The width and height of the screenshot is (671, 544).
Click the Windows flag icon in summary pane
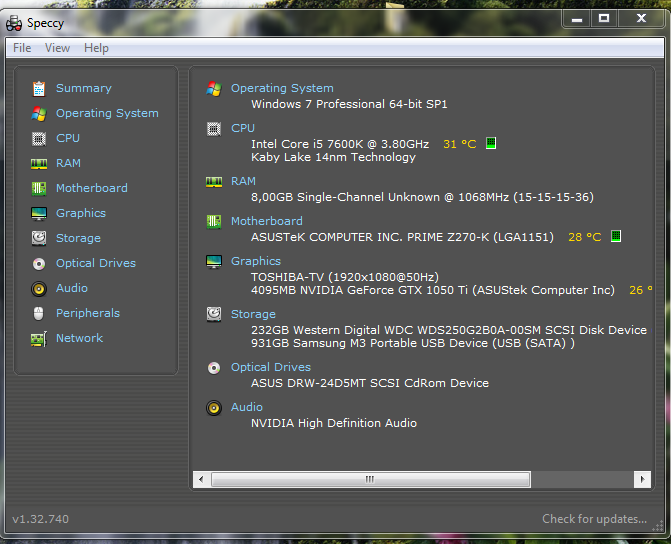click(x=214, y=89)
